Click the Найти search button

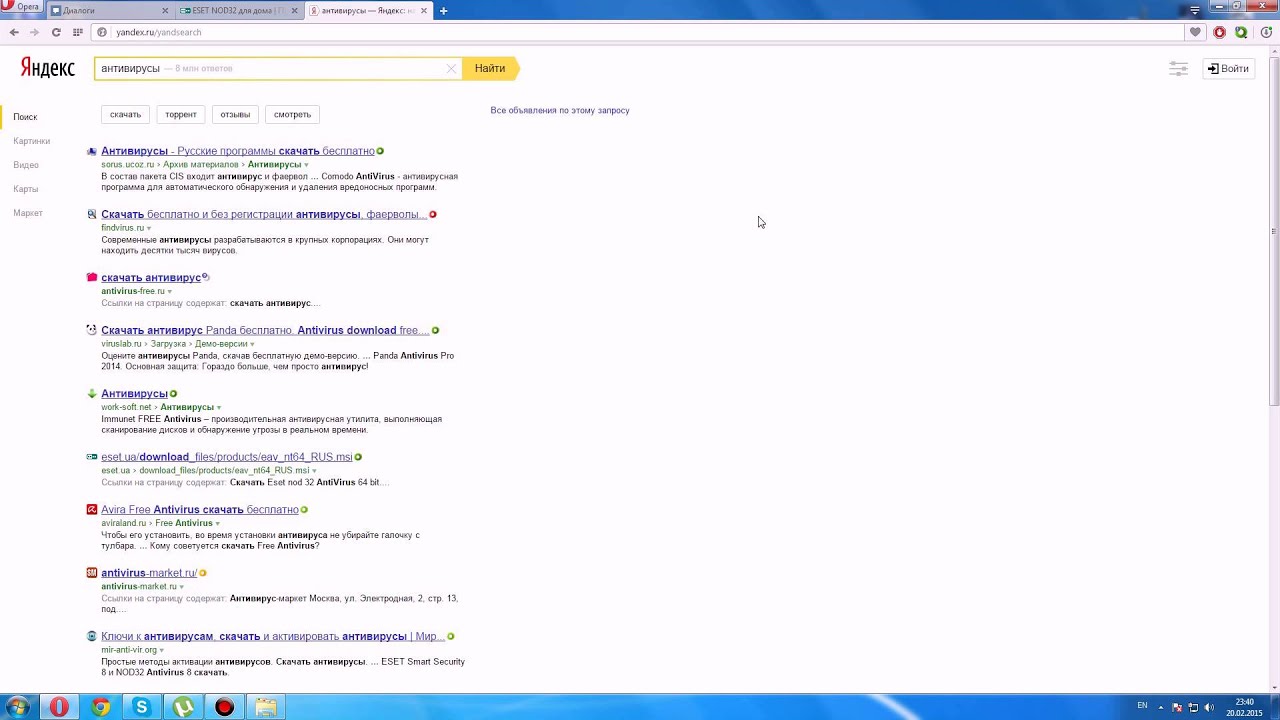490,68
